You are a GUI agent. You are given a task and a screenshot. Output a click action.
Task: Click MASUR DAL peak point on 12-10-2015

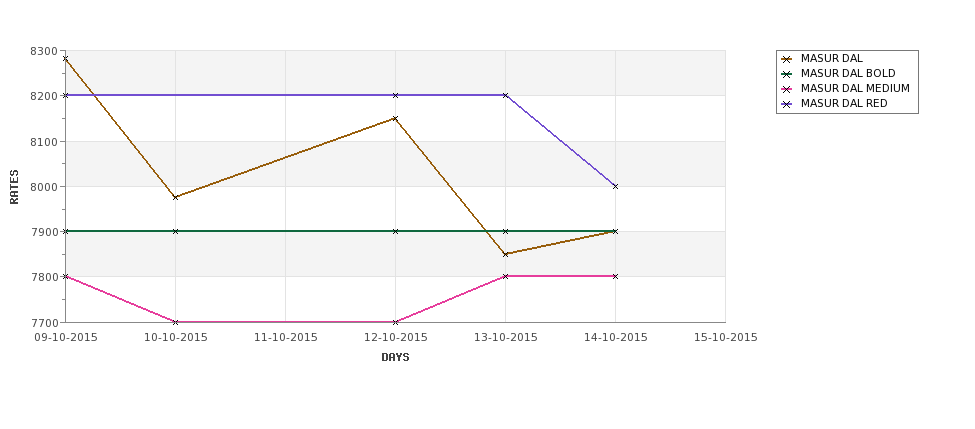[395, 118]
